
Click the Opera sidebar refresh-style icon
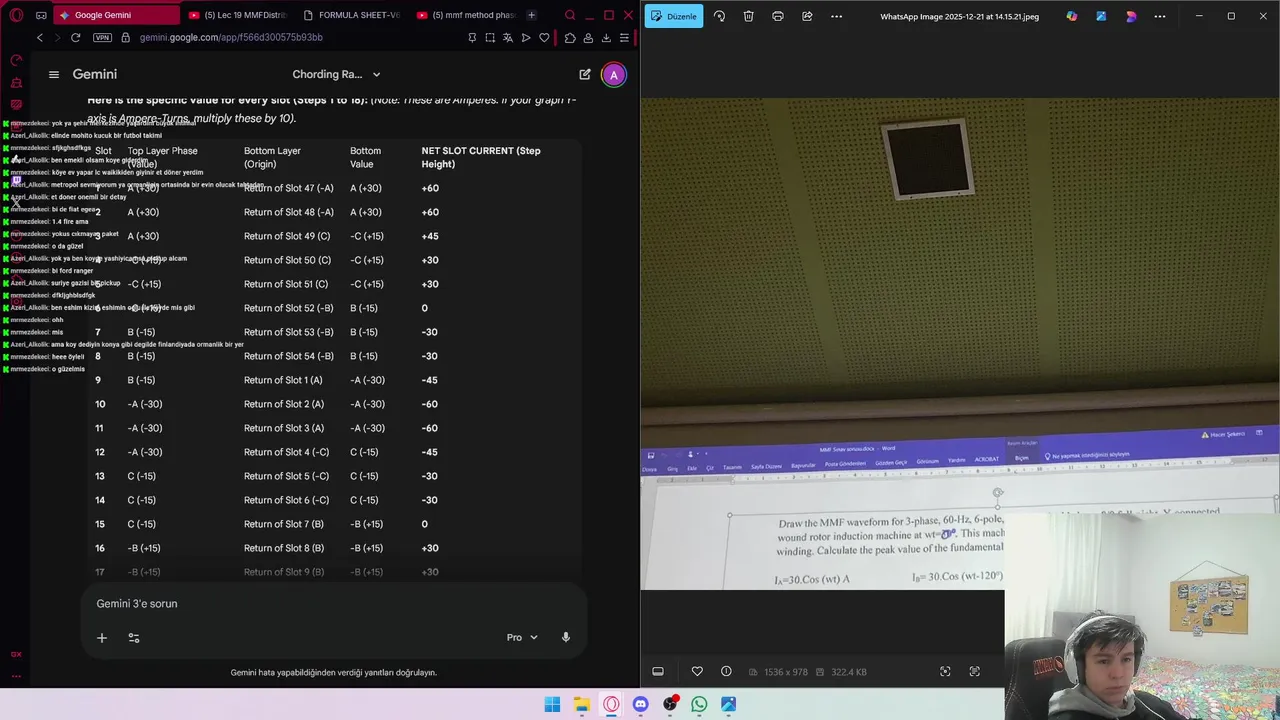[x=16, y=61]
